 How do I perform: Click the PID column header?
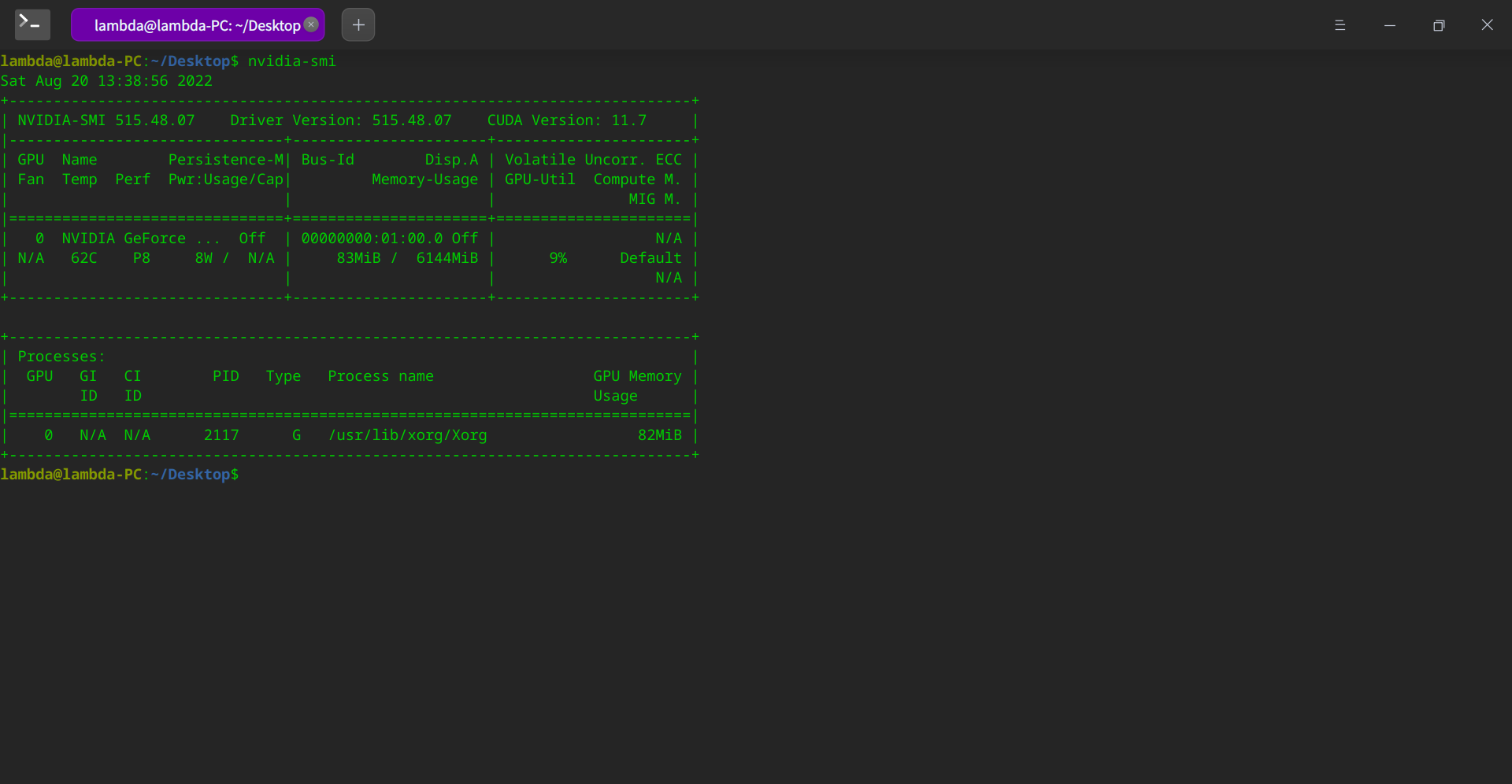(x=226, y=376)
